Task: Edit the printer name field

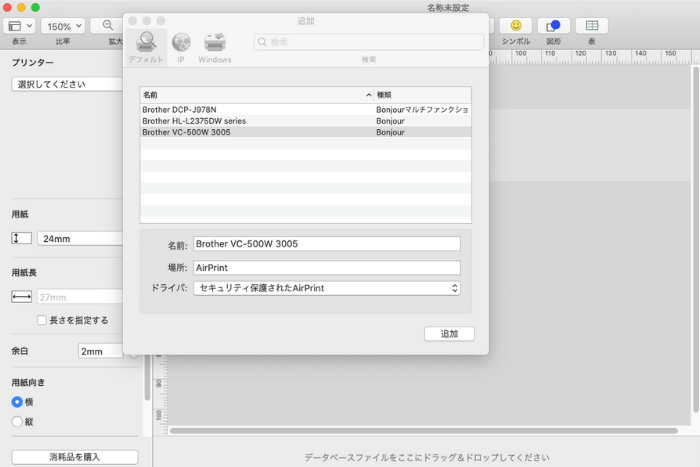Action: (x=327, y=244)
